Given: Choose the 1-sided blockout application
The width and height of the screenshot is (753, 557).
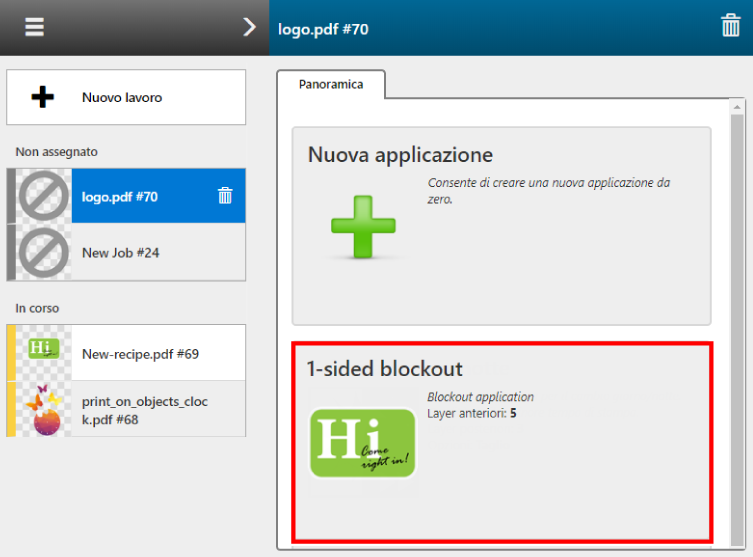Looking at the screenshot, I should pos(502,443).
